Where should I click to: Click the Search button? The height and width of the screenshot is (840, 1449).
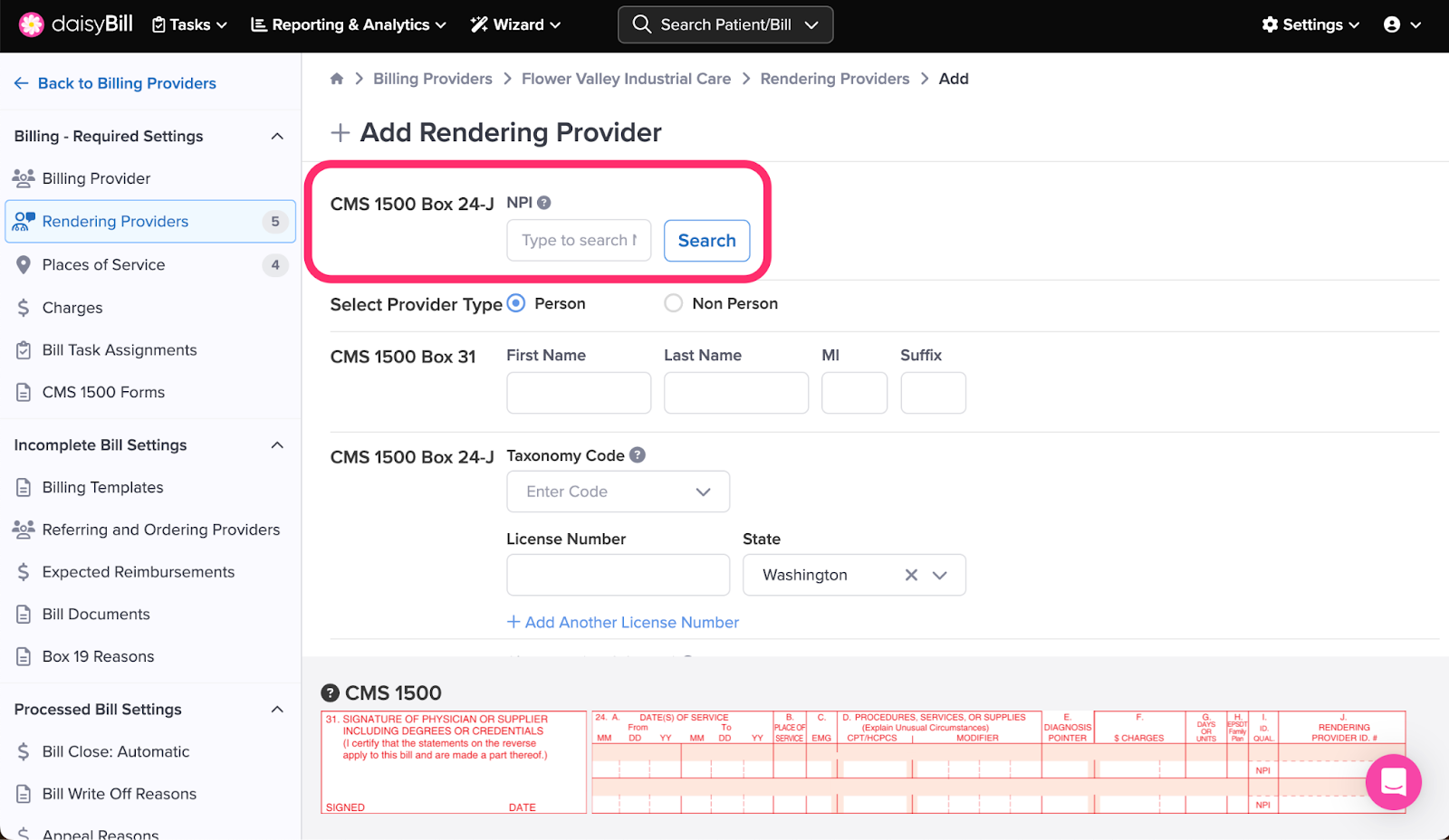(707, 241)
